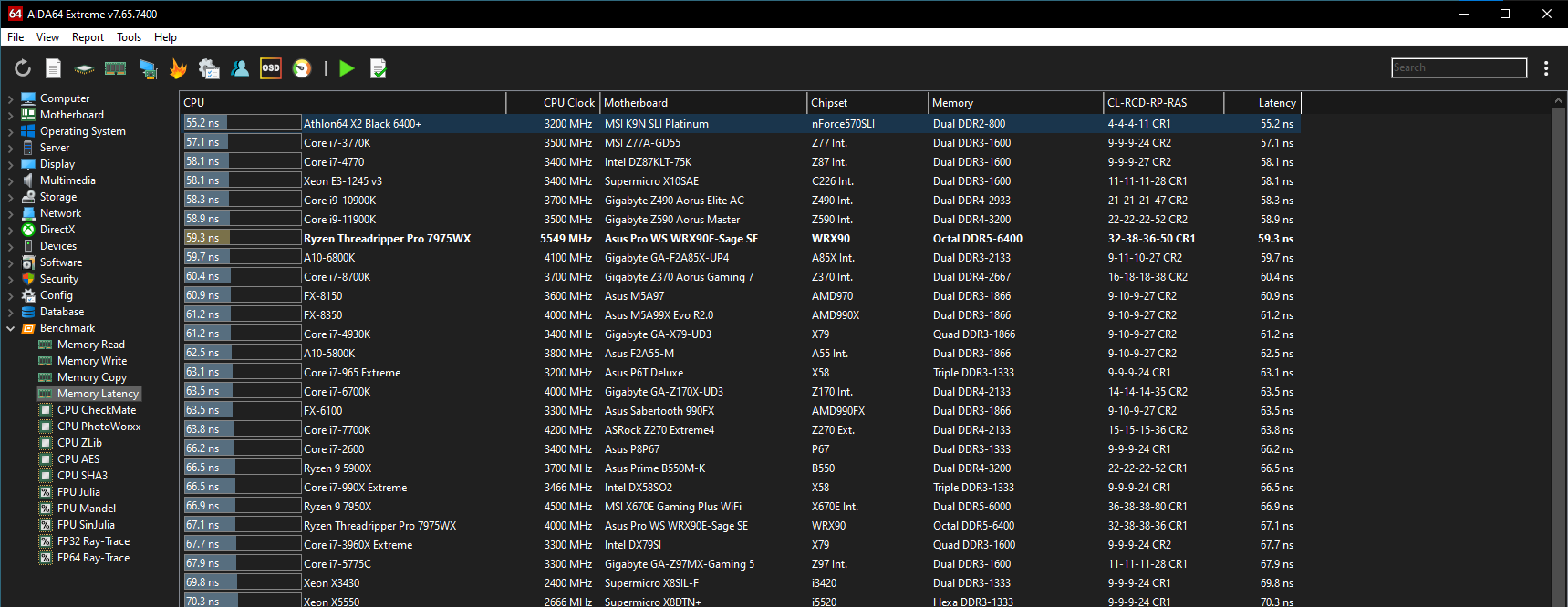
Task: Click the memory module toolbar icon
Action: (116, 68)
